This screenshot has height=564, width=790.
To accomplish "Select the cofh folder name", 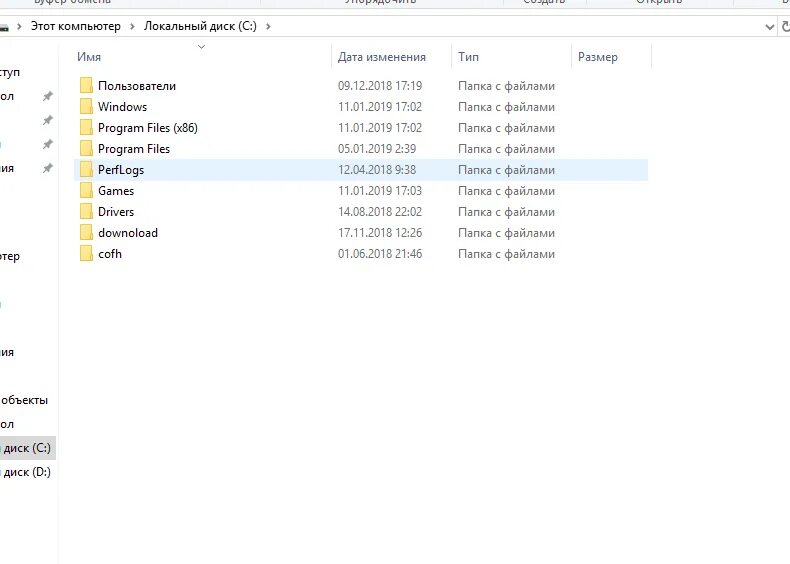I will tap(110, 254).
